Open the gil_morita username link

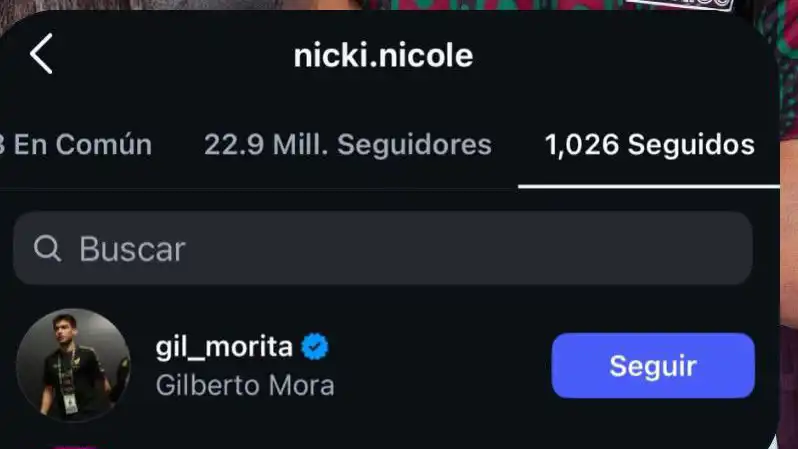point(224,347)
